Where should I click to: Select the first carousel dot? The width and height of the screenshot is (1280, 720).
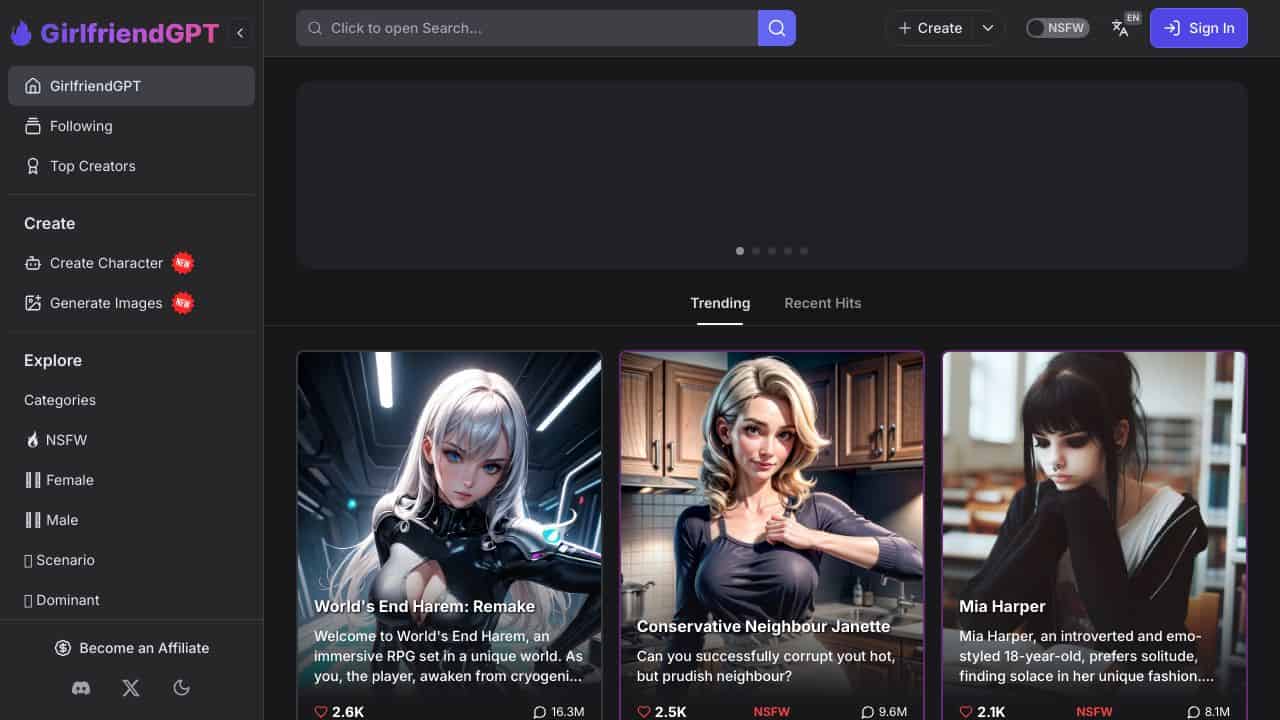point(740,251)
